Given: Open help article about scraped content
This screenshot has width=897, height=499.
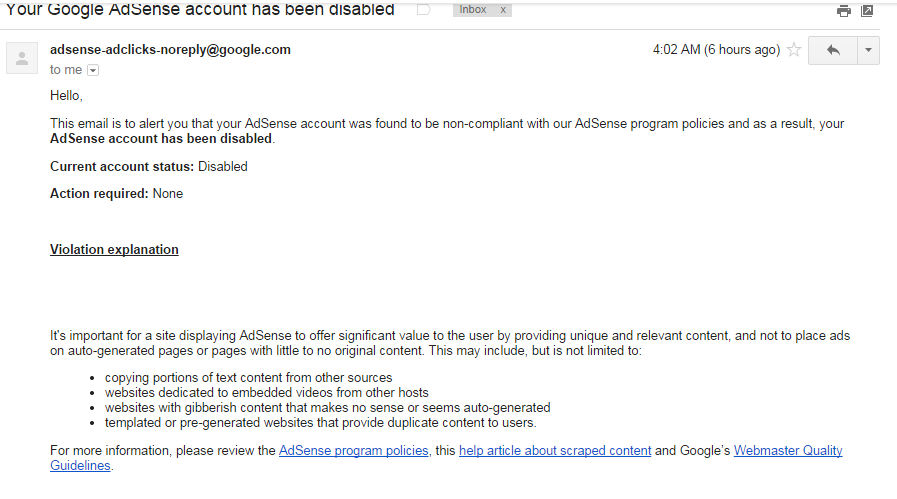Looking at the screenshot, I should (x=555, y=451).
